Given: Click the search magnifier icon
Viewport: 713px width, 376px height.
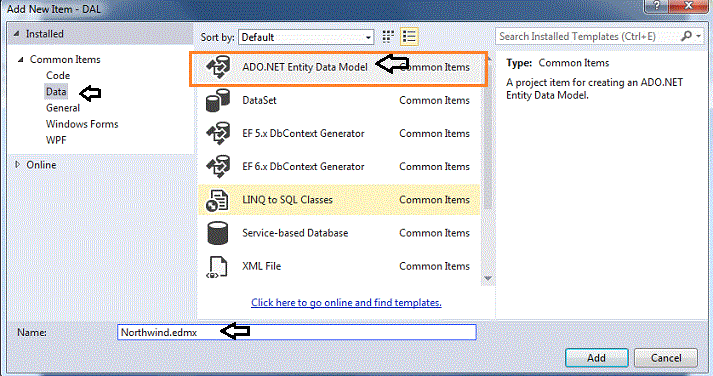Looking at the screenshot, I should [x=686, y=36].
